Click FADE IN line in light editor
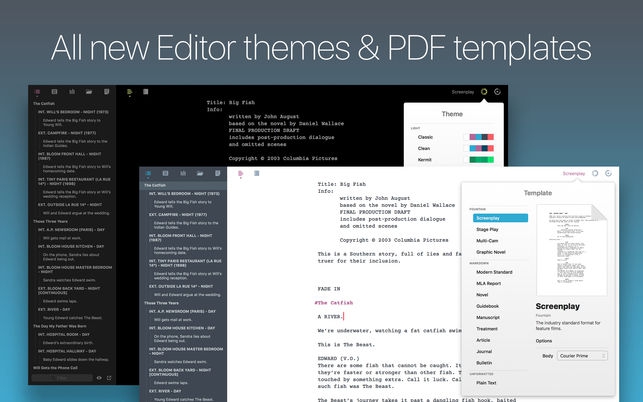The width and height of the screenshot is (643, 402). point(329,289)
